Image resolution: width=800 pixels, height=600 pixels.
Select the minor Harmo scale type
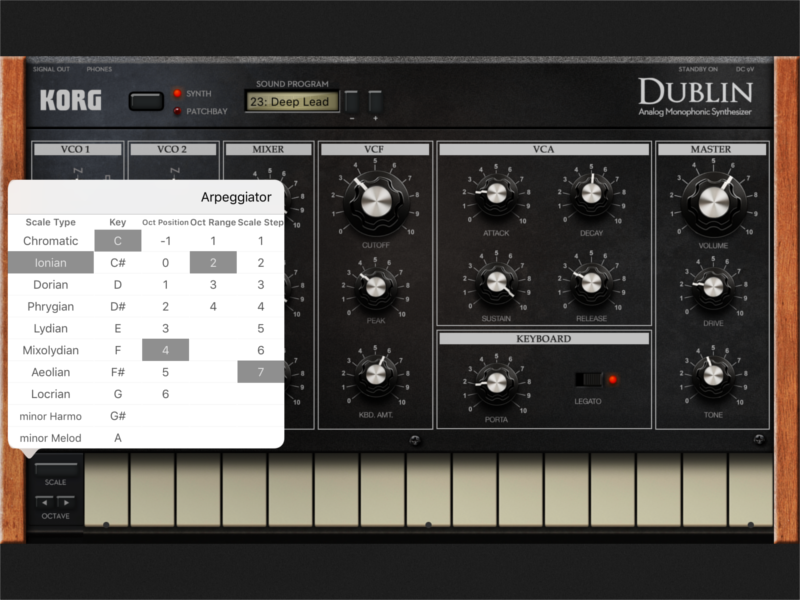tap(51, 416)
